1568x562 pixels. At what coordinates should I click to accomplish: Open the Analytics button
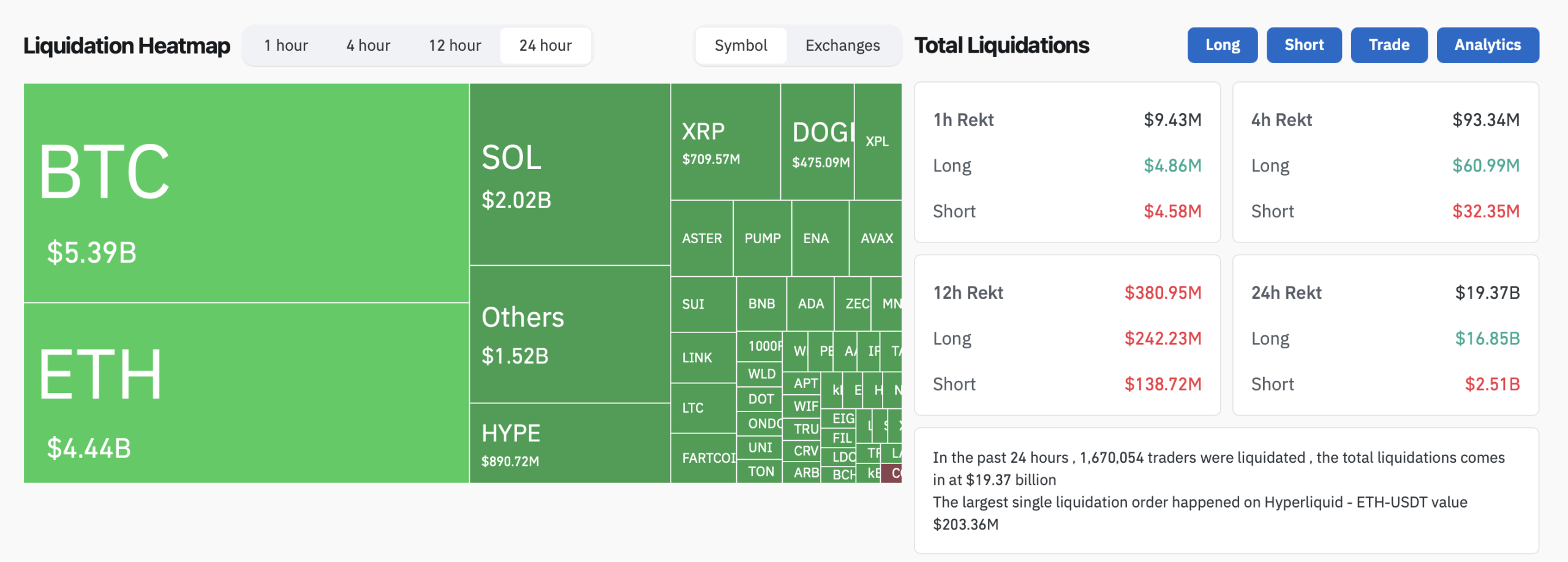[1487, 45]
